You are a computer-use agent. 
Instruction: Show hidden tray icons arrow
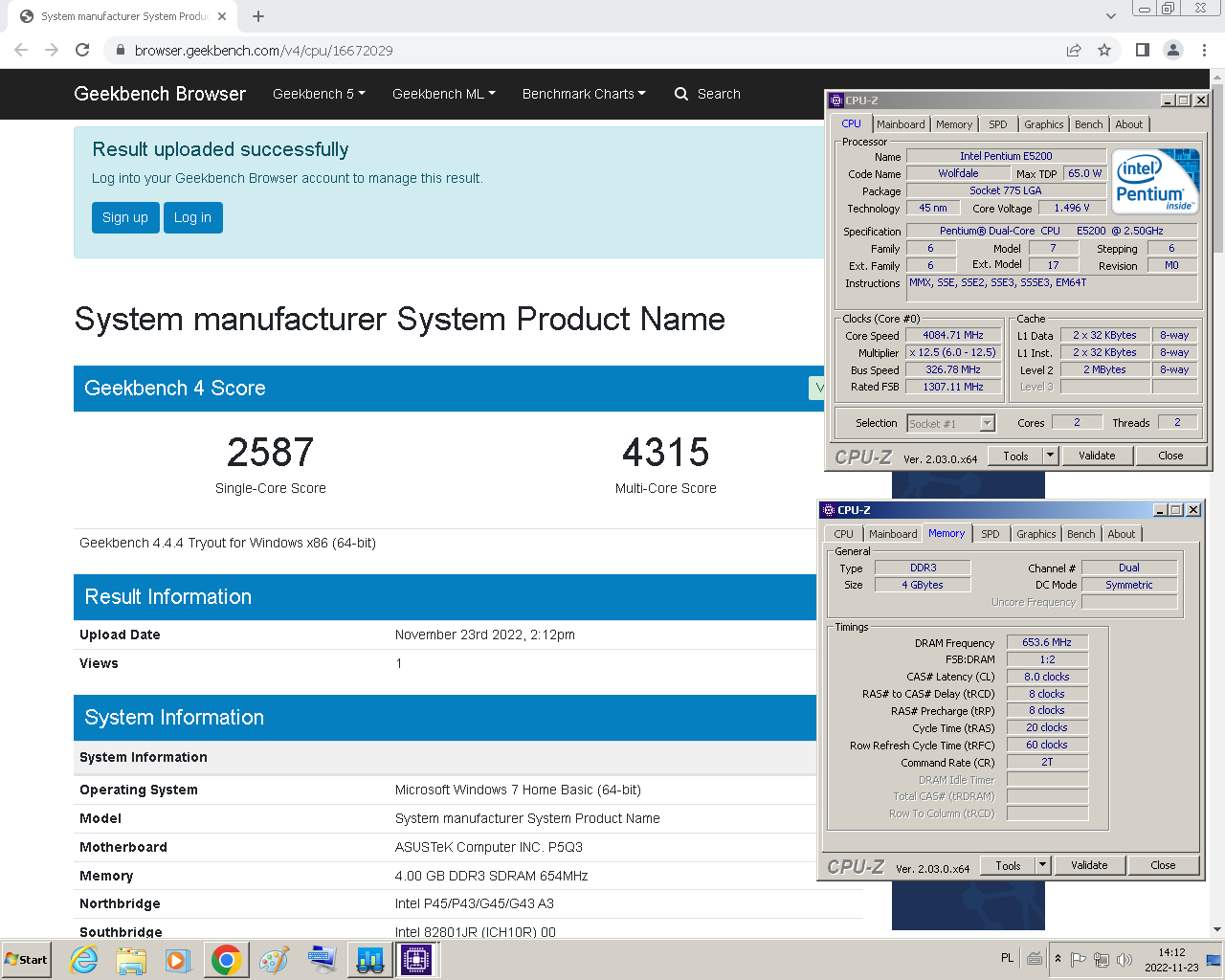(1058, 959)
